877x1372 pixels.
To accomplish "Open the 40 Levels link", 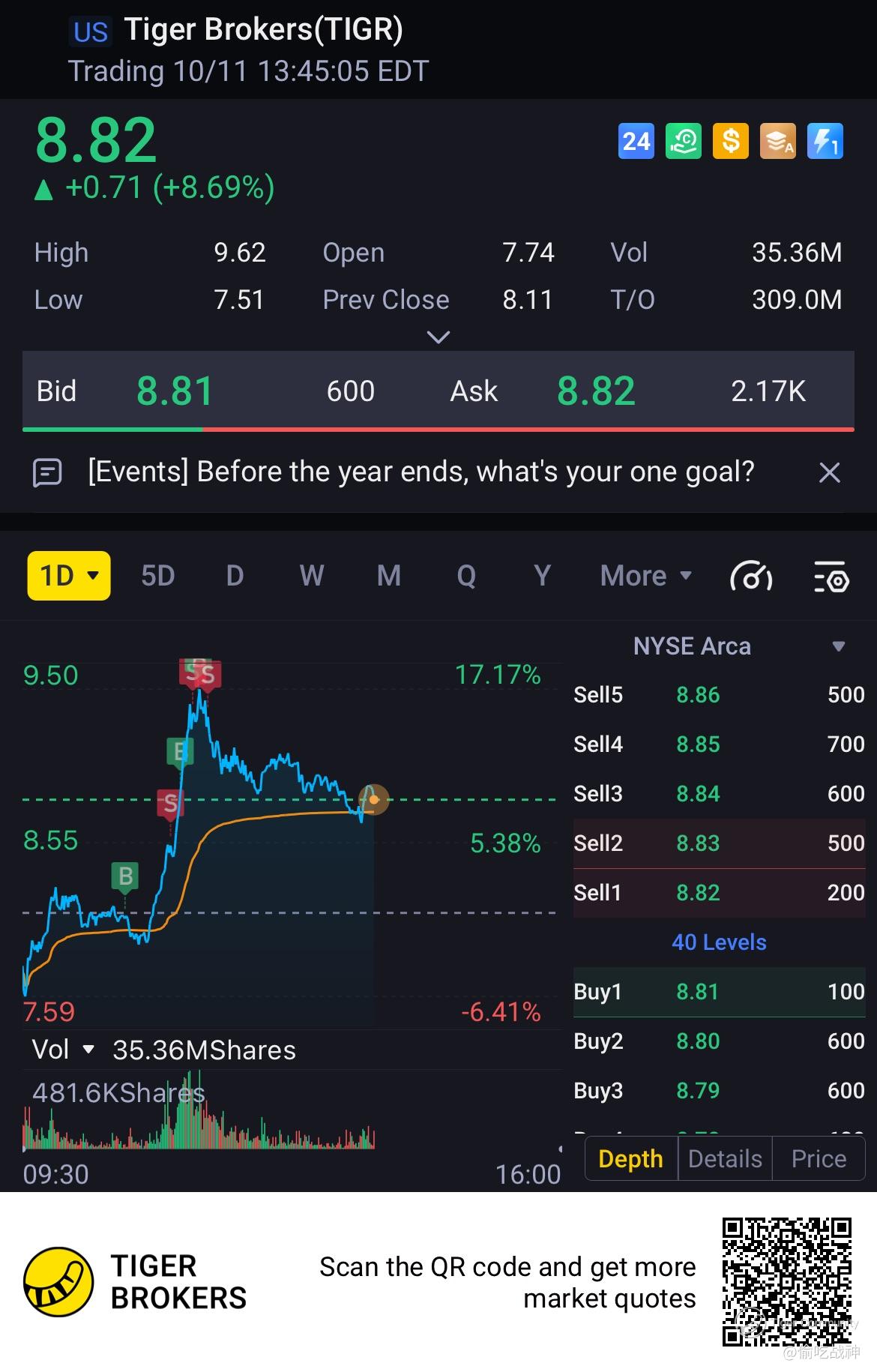I will (719, 942).
